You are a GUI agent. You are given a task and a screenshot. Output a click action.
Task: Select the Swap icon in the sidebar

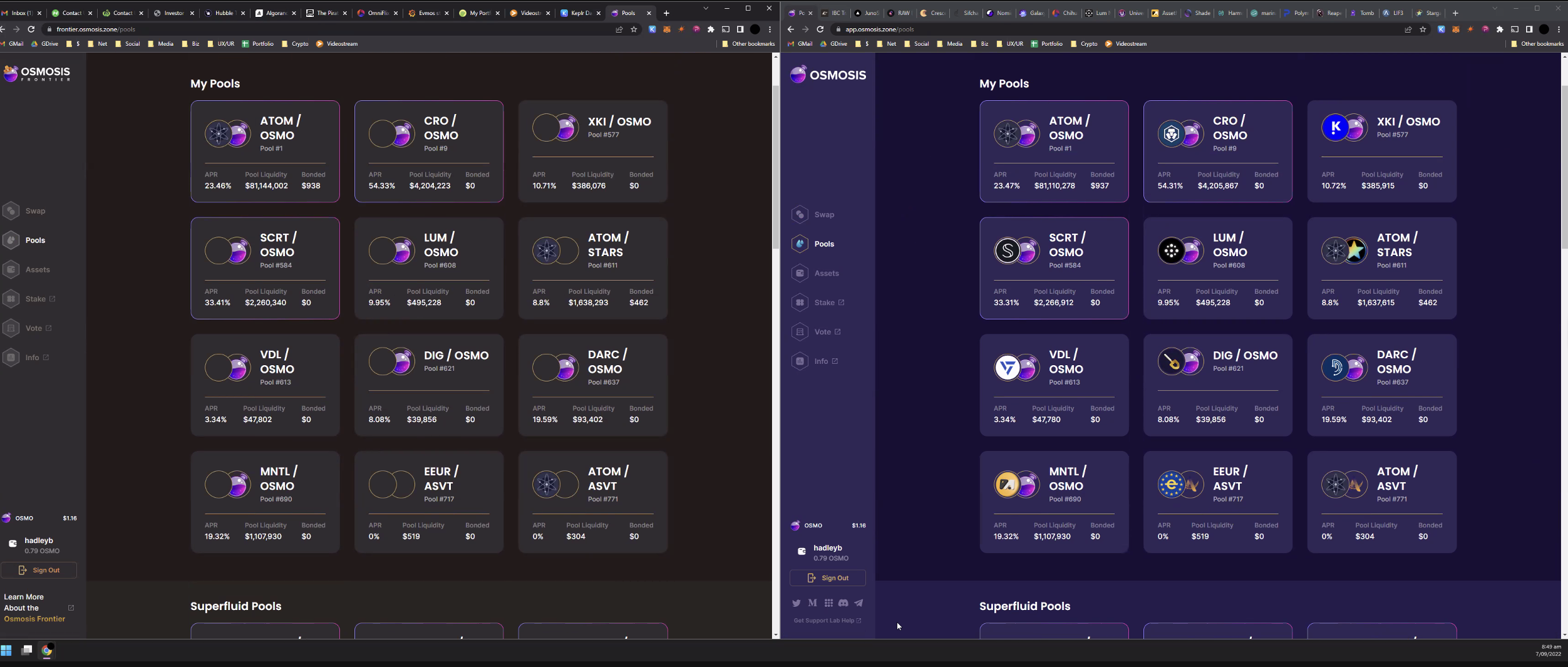pos(11,211)
